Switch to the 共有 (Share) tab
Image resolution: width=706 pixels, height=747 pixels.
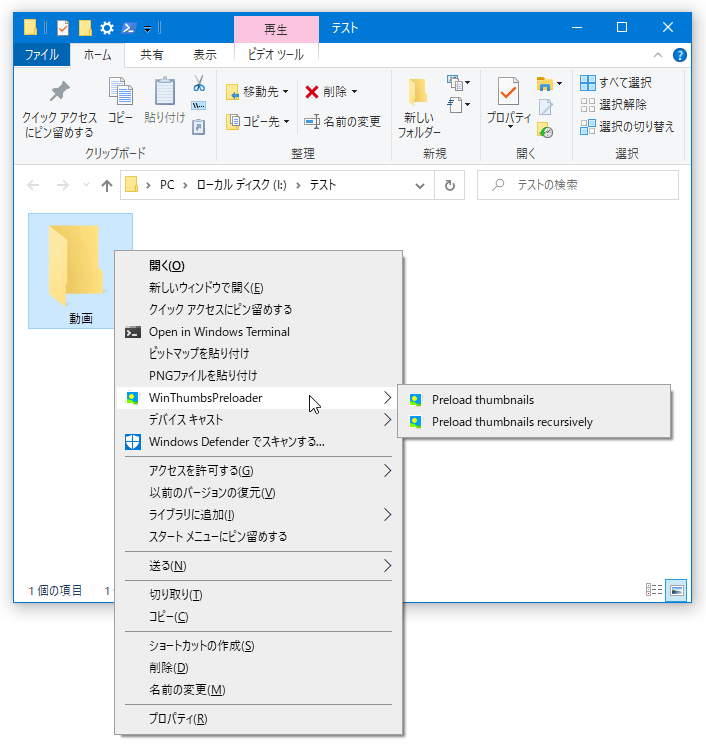[x=151, y=55]
